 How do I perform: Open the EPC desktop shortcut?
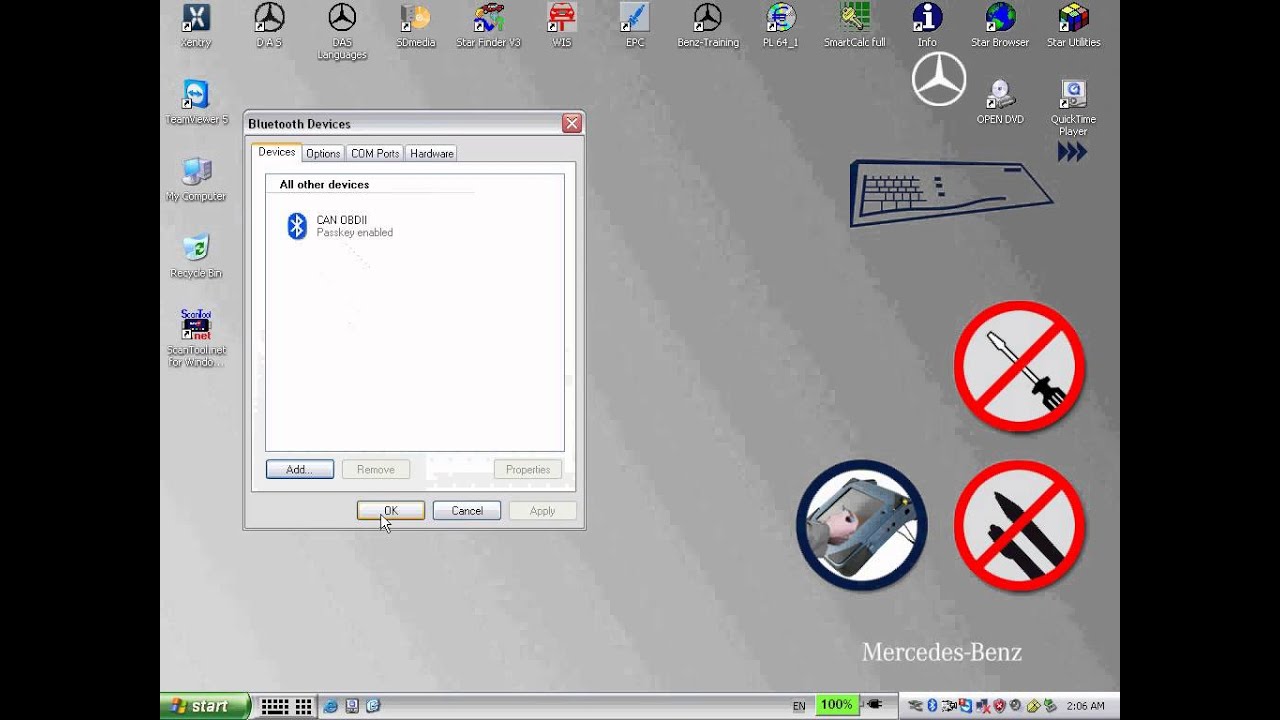tap(635, 26)
